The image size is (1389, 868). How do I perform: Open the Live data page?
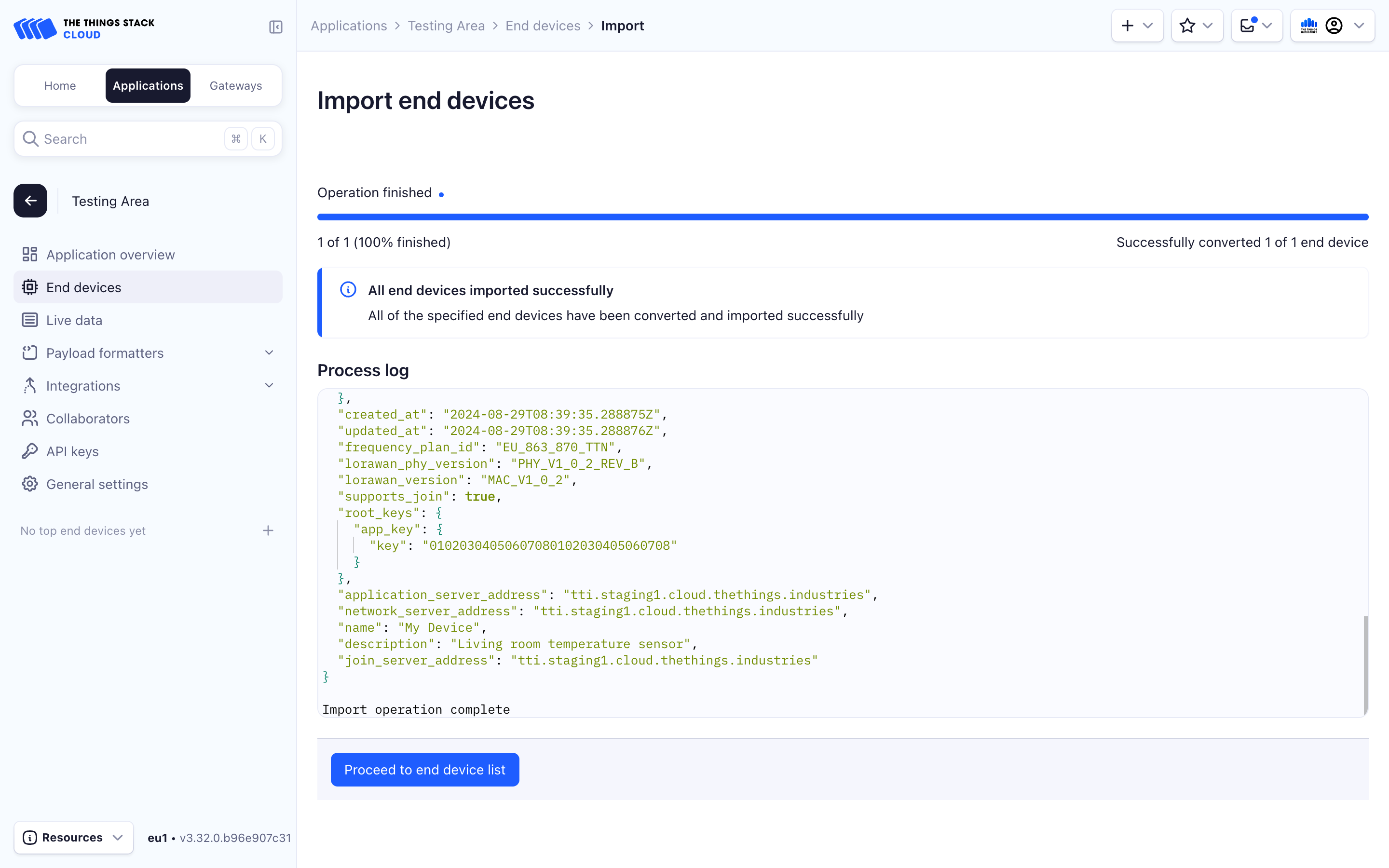click(74, 320)
